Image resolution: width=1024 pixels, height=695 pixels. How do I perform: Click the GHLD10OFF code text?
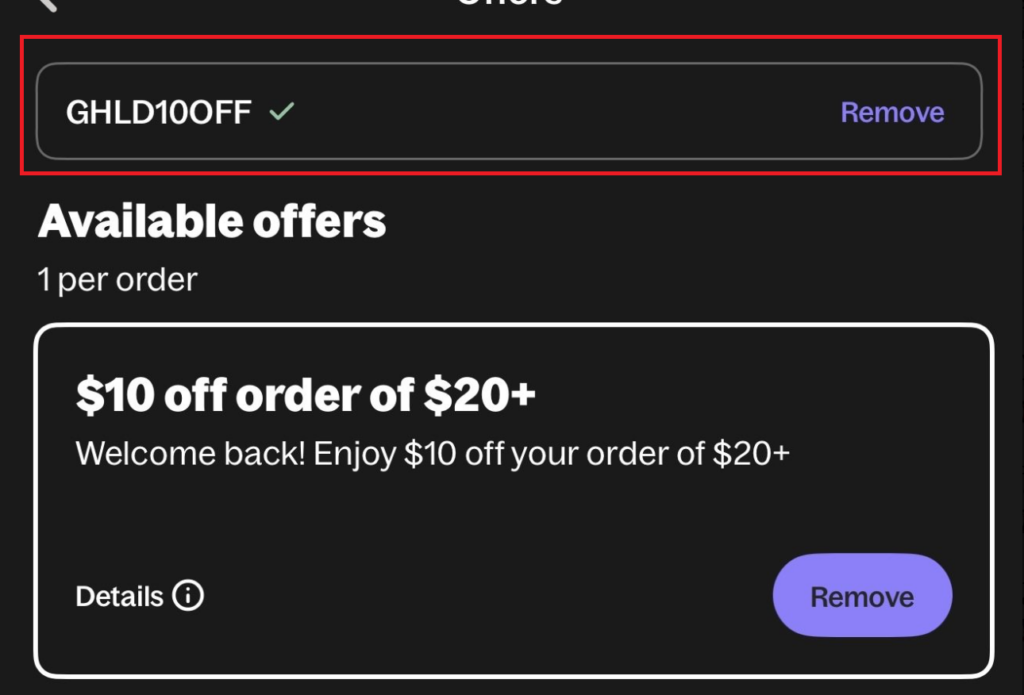pos(158,112)
